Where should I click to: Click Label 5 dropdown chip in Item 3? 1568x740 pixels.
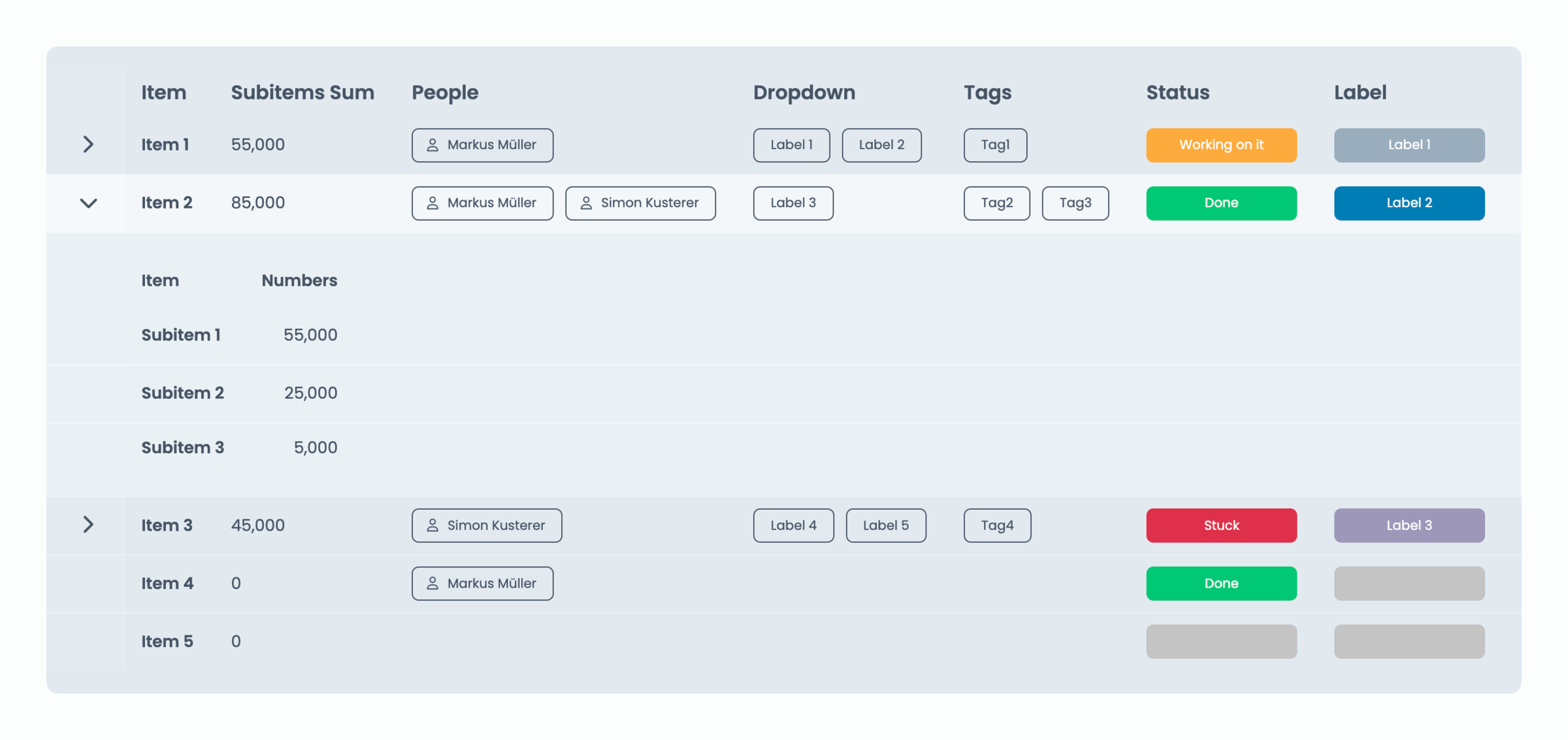point(885,526)
